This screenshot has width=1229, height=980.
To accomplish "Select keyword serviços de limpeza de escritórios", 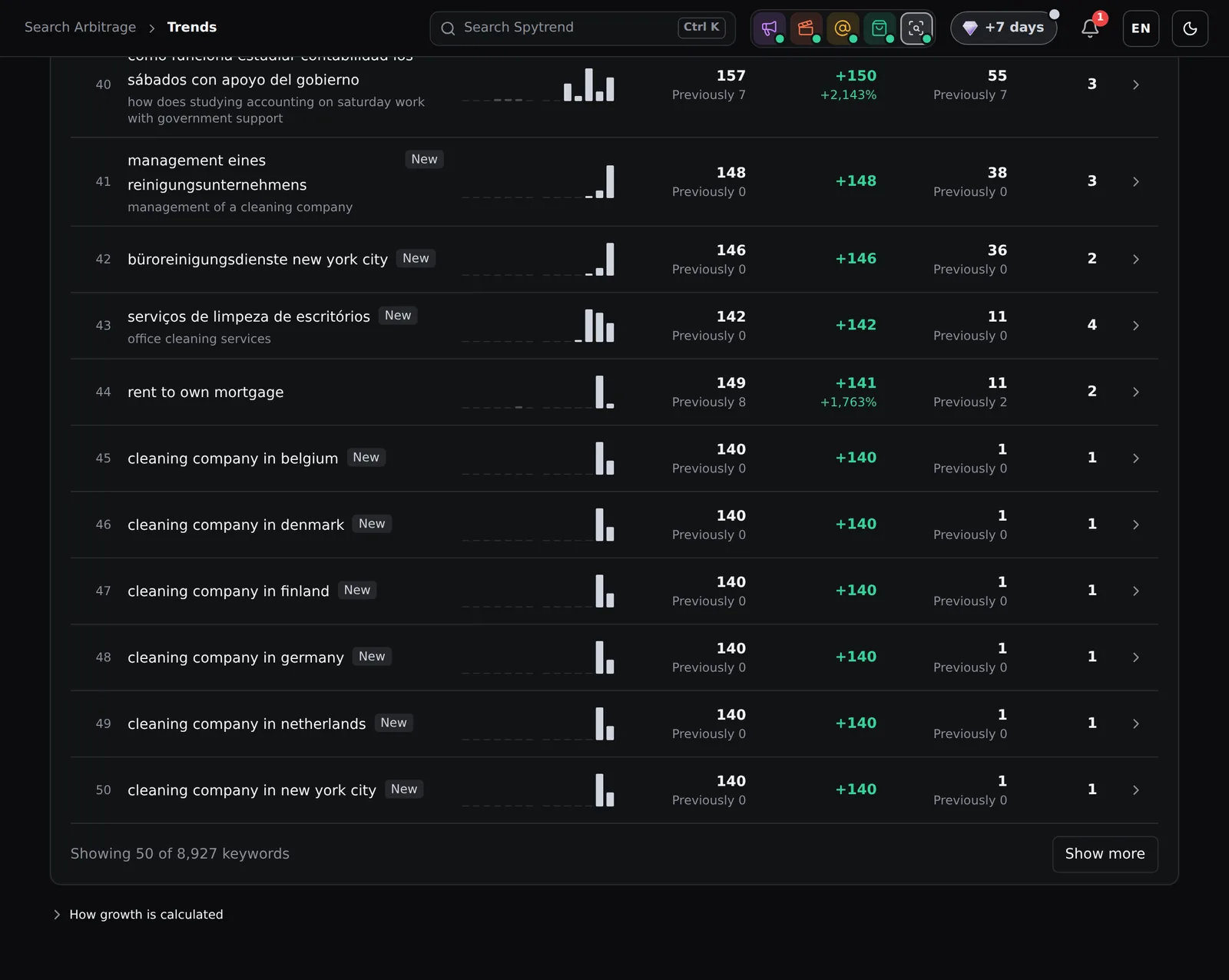I will tap(249, 316).
